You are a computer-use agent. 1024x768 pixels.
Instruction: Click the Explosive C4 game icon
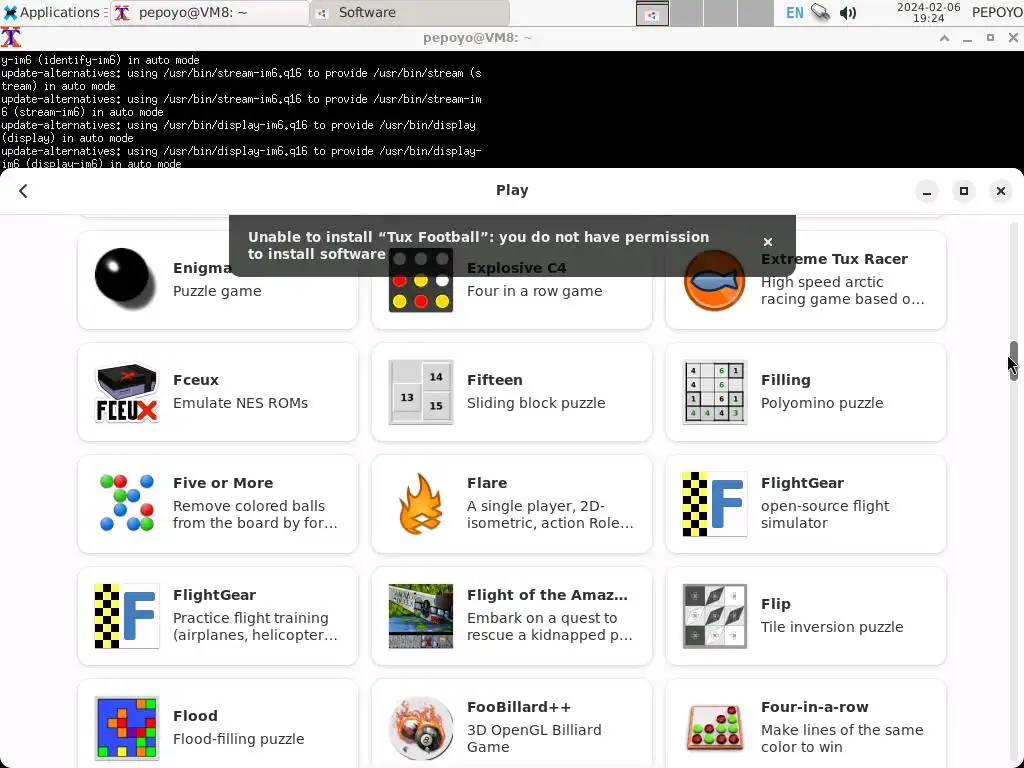coord(421,280)
